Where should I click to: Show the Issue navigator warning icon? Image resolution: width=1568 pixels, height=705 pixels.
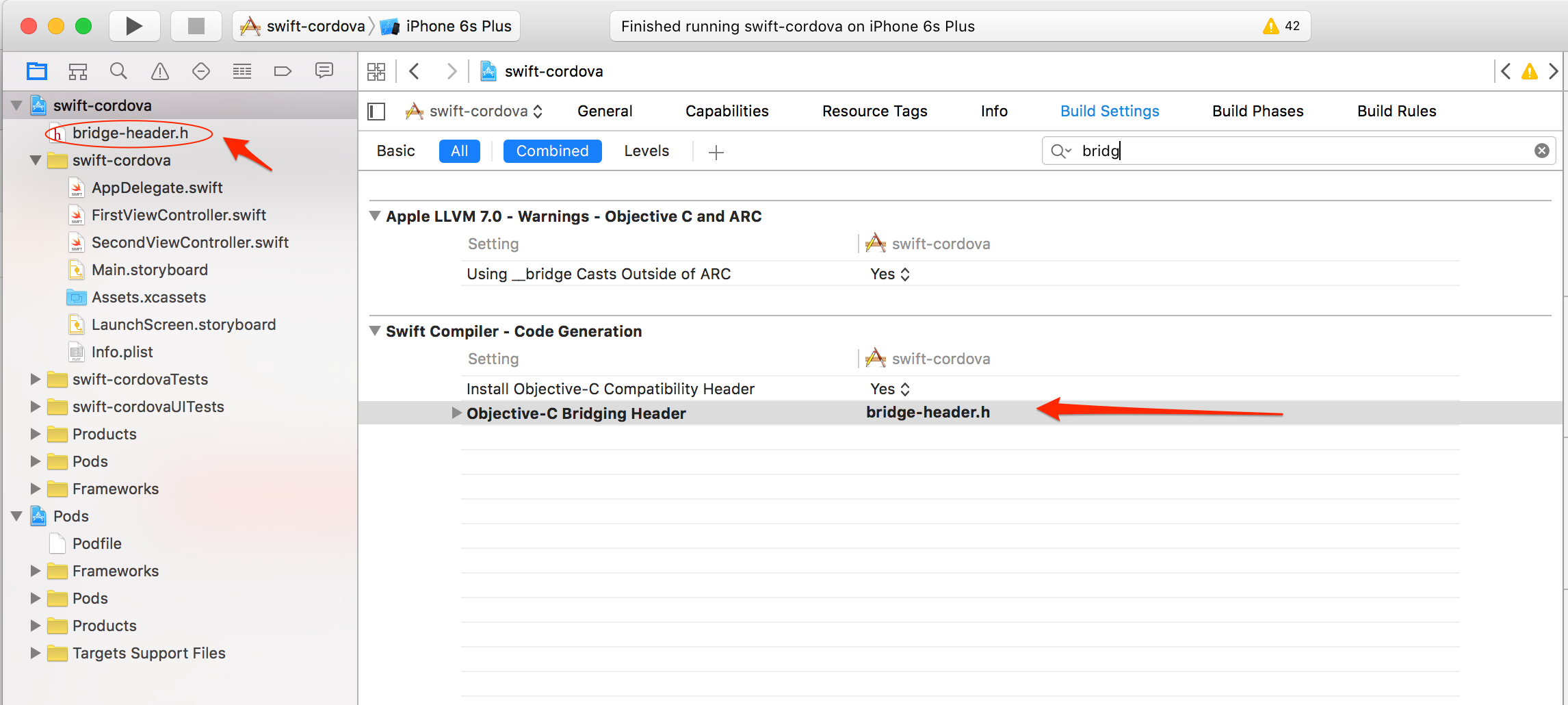tap(160, 71)
